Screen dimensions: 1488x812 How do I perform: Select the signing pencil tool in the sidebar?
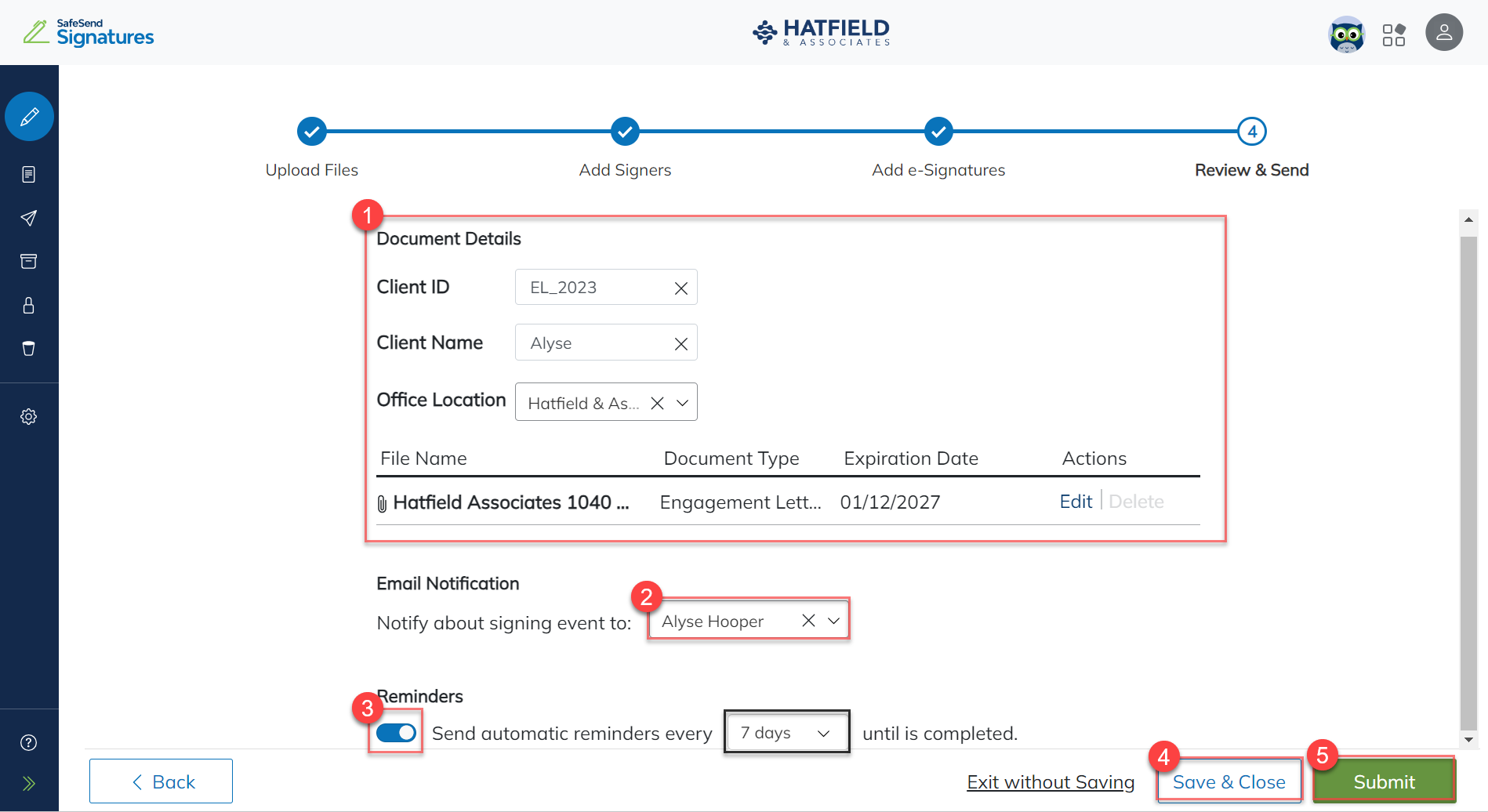pos(29,116)
